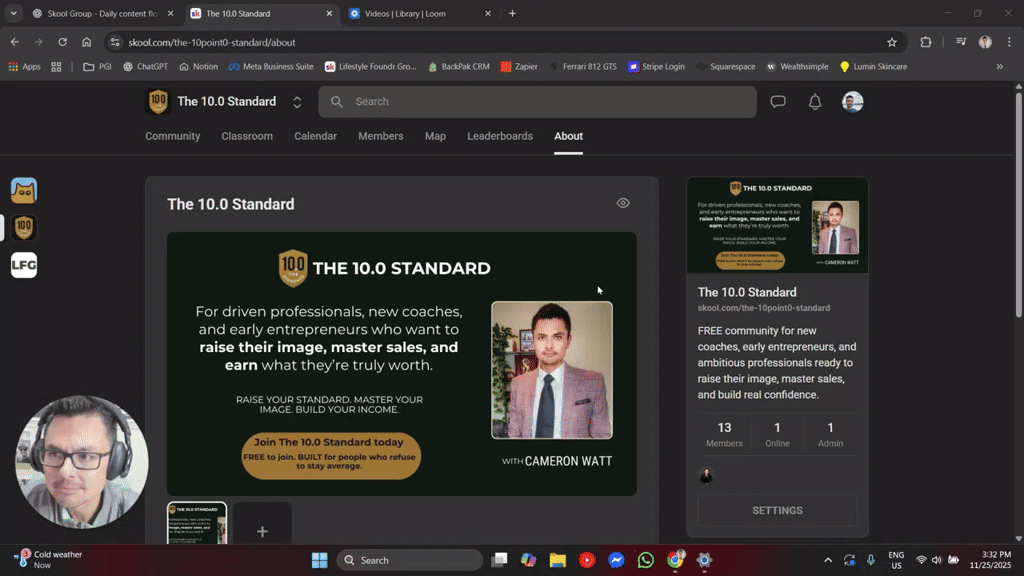This screenshot has height=576, width=1024.
Task: Open the notifications bell
Action: [815, 102]
